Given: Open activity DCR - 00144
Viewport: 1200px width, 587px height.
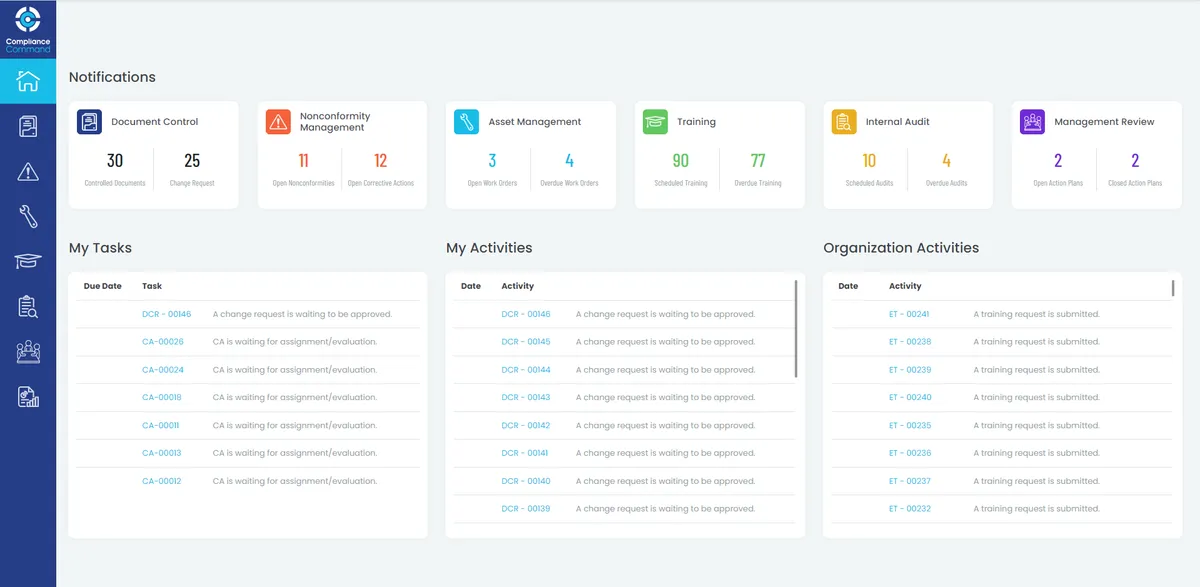Looking at the screenshot, I should [526, 370].
